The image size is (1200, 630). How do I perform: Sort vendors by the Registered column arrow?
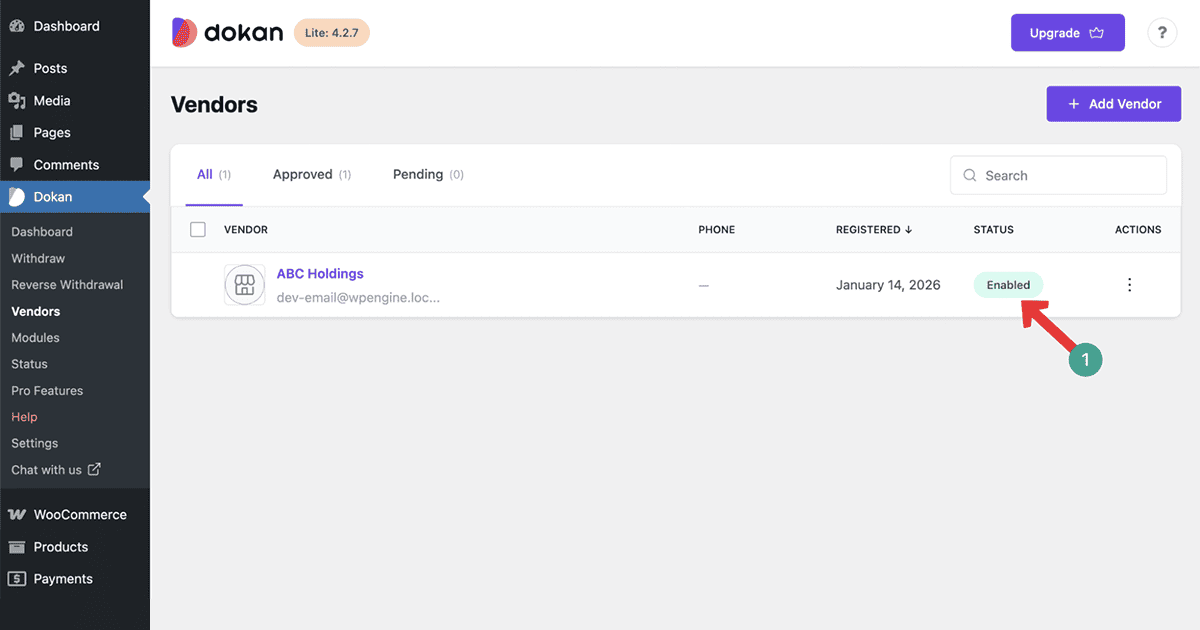(908, 229)
